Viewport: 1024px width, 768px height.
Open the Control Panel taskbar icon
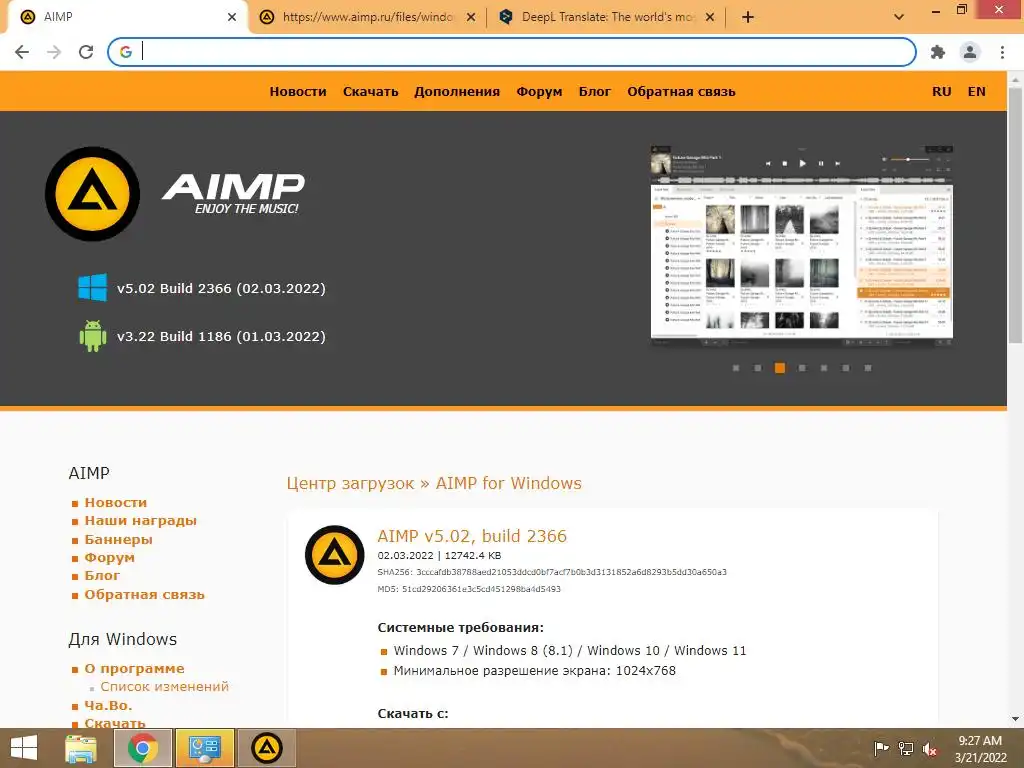coord(204,748)
